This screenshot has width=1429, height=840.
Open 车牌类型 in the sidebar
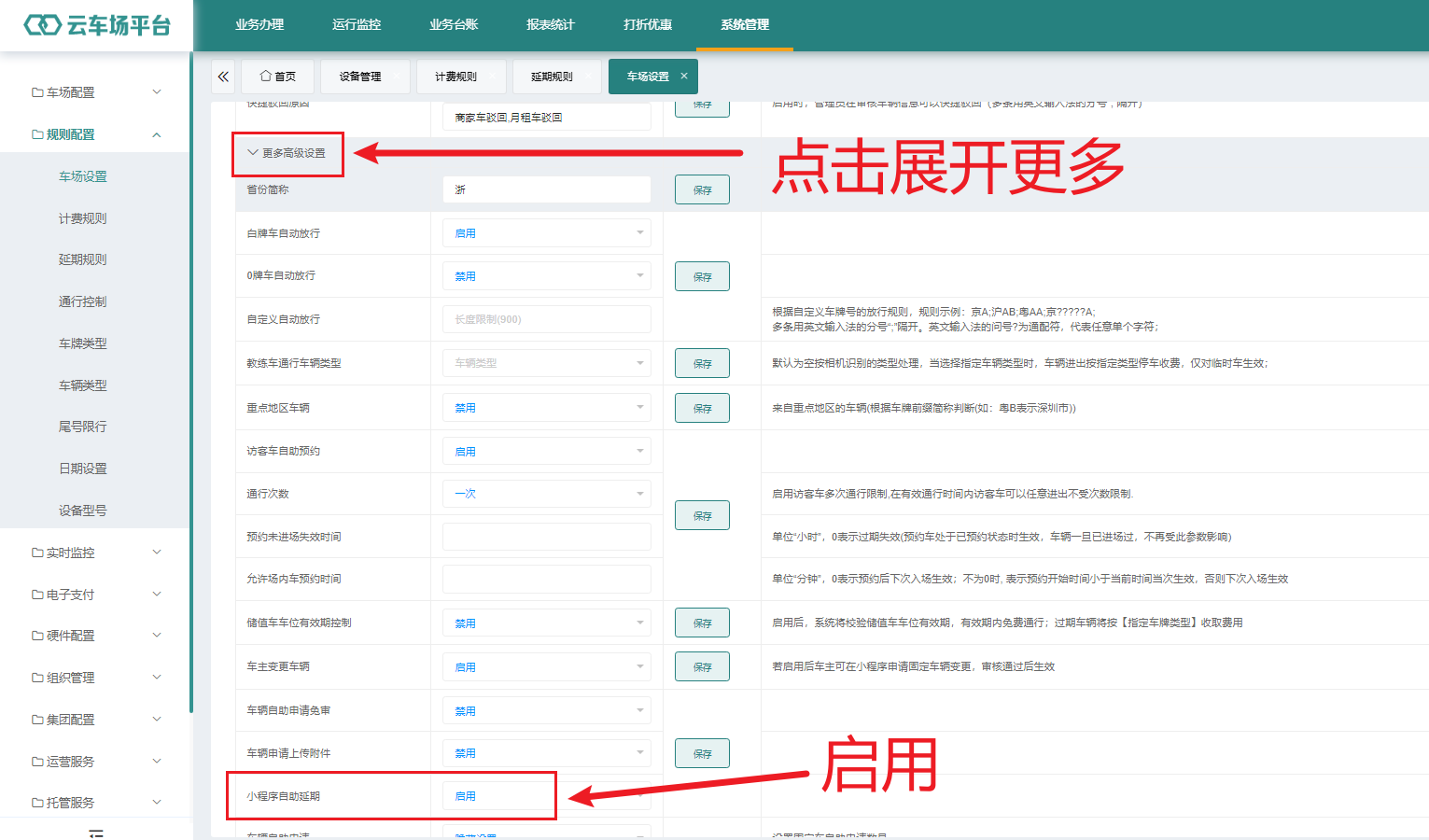tap(83, 343)
